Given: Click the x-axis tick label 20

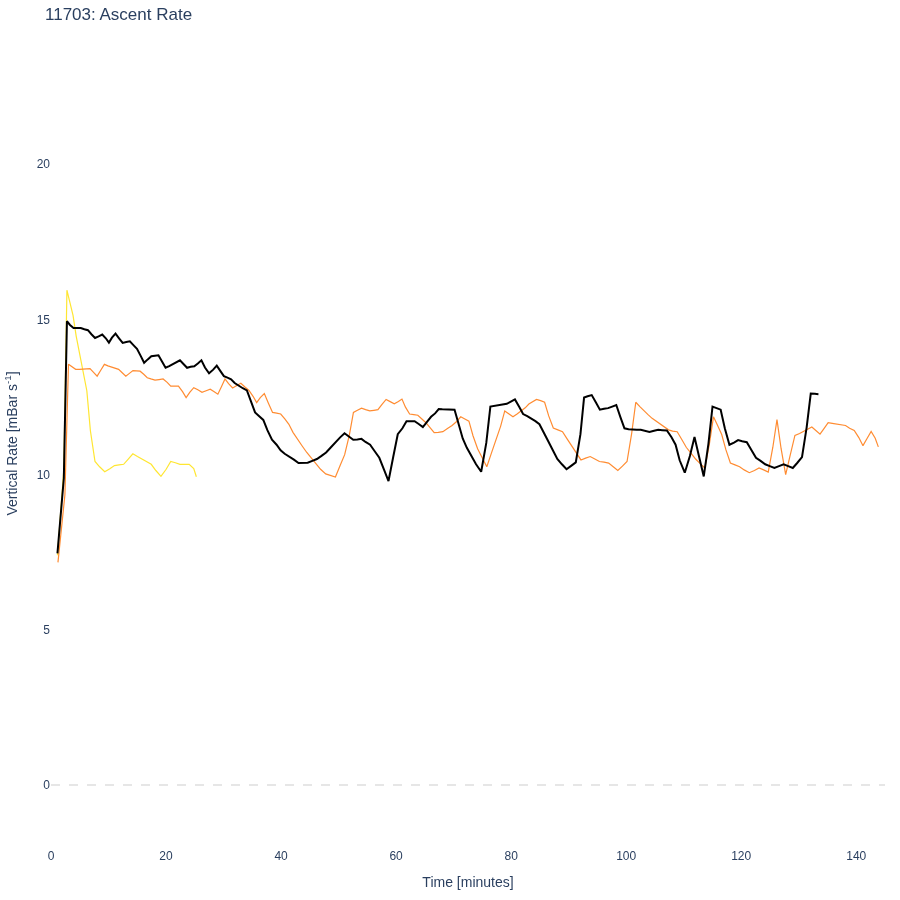Looking at the screenshot, I should (166, 856).
